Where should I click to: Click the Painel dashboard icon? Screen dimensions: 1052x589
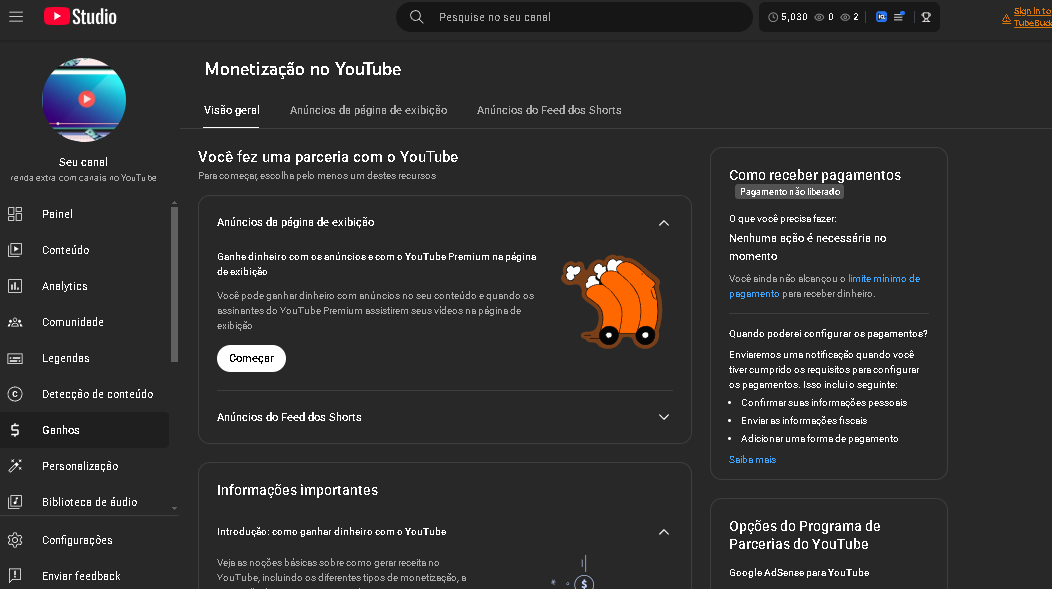(x=15, y=214)
